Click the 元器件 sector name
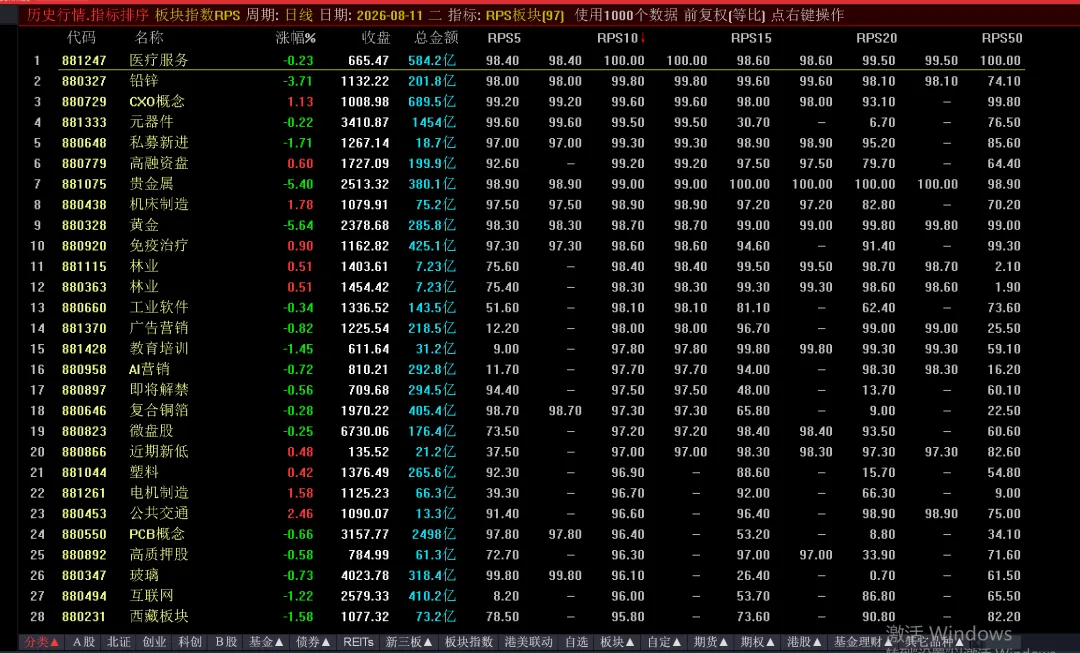Screen dimensions: 1080x653 click(152, 122)
